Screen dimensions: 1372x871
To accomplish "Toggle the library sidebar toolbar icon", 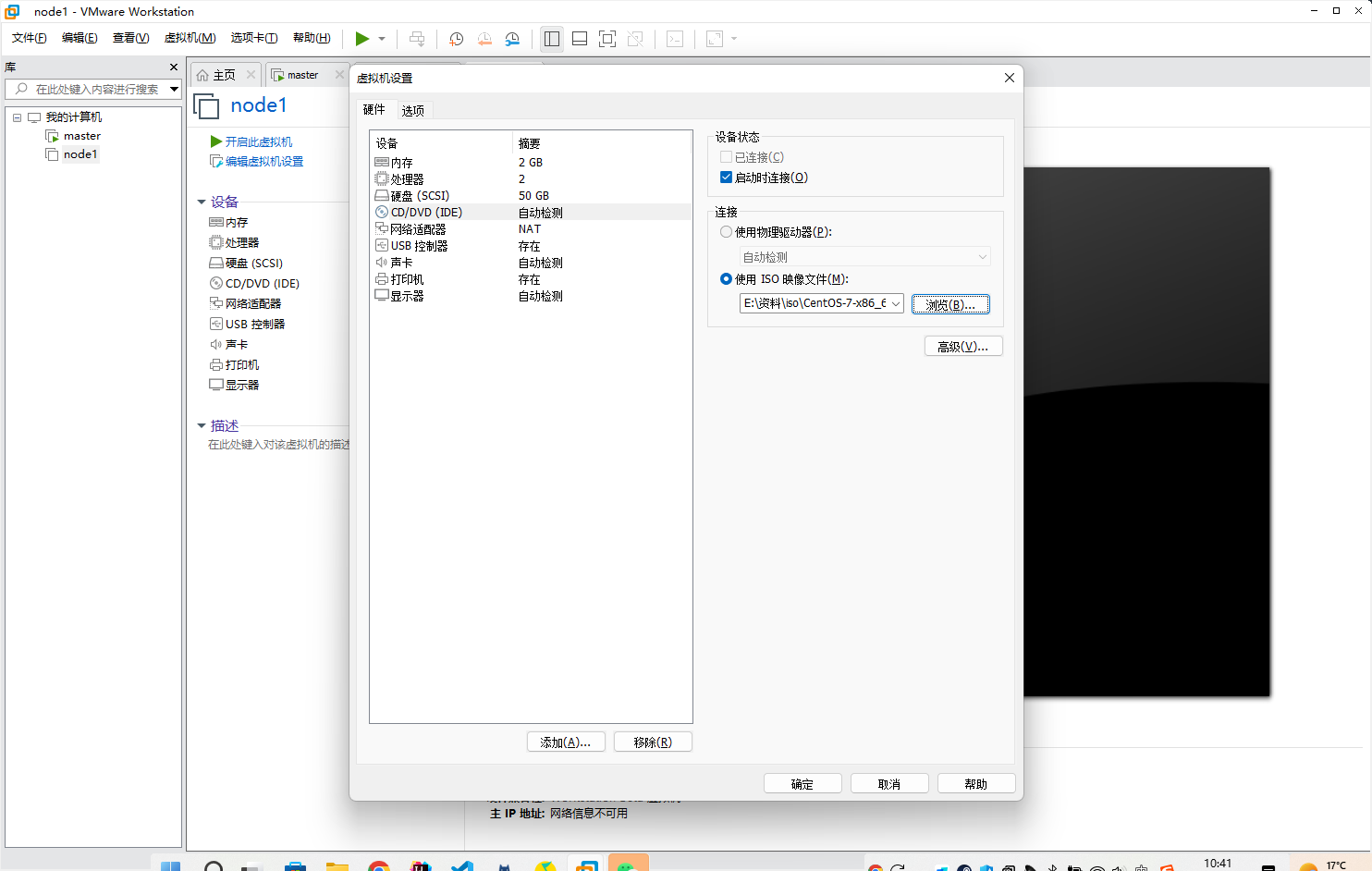I will (552, 39).
